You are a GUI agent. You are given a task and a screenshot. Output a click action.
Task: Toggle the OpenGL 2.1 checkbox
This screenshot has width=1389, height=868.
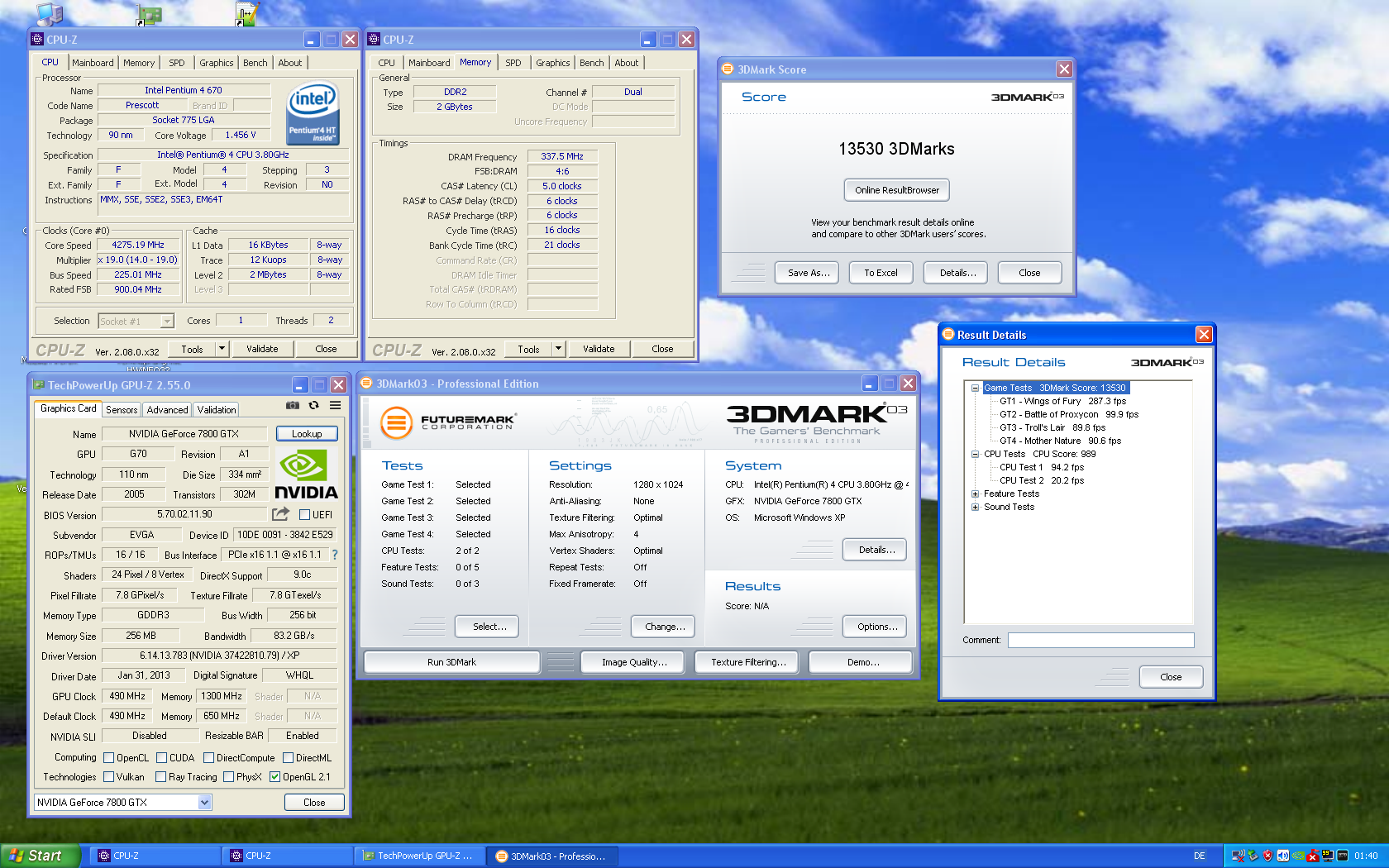click(x=274, y=776)
